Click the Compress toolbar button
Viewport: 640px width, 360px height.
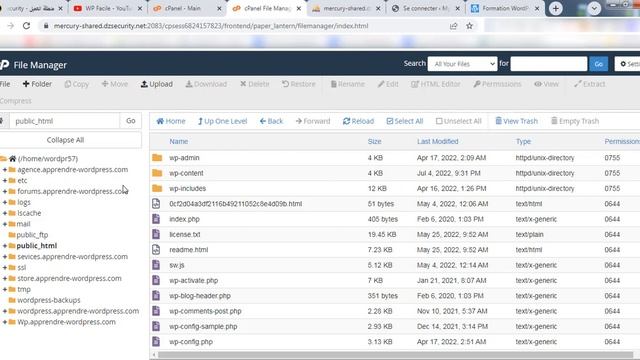coord(16,101)
